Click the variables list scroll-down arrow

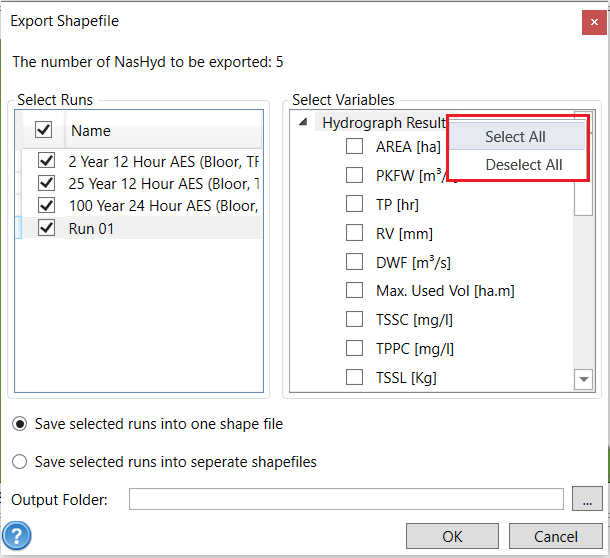(x=583, y=379)
